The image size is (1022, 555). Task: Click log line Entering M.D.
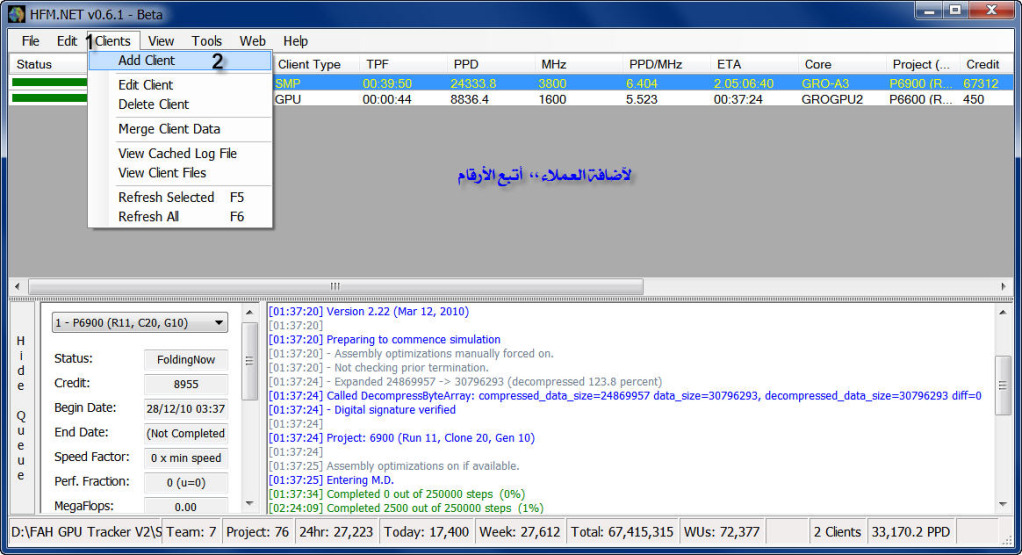point(331,480)
